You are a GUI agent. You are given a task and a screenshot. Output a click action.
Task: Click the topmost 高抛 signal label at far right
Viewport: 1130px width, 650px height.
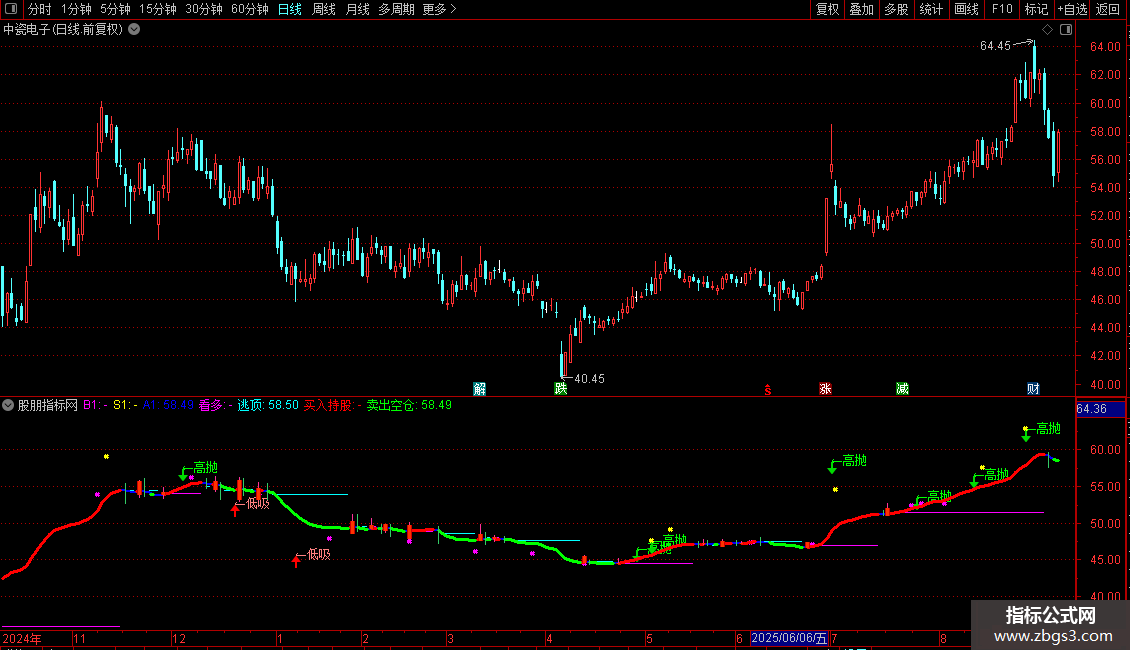click(1048, 429)
